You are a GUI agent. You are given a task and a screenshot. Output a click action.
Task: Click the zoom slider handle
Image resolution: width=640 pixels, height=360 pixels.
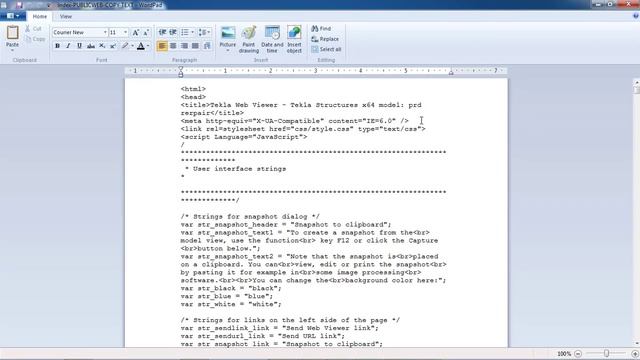(607, 353)
